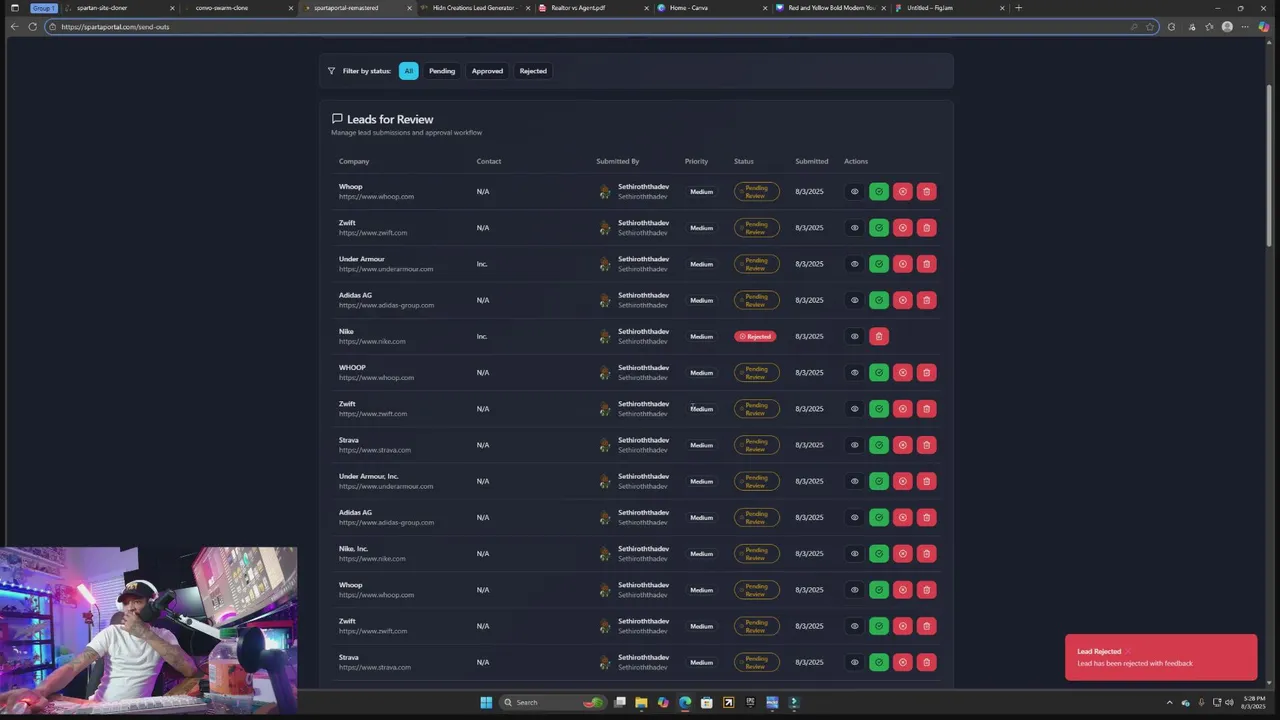This screenshot has width=1280, height=720.
Task: View the Nike, Inc. lead details
Action: [x=854, y=553]
